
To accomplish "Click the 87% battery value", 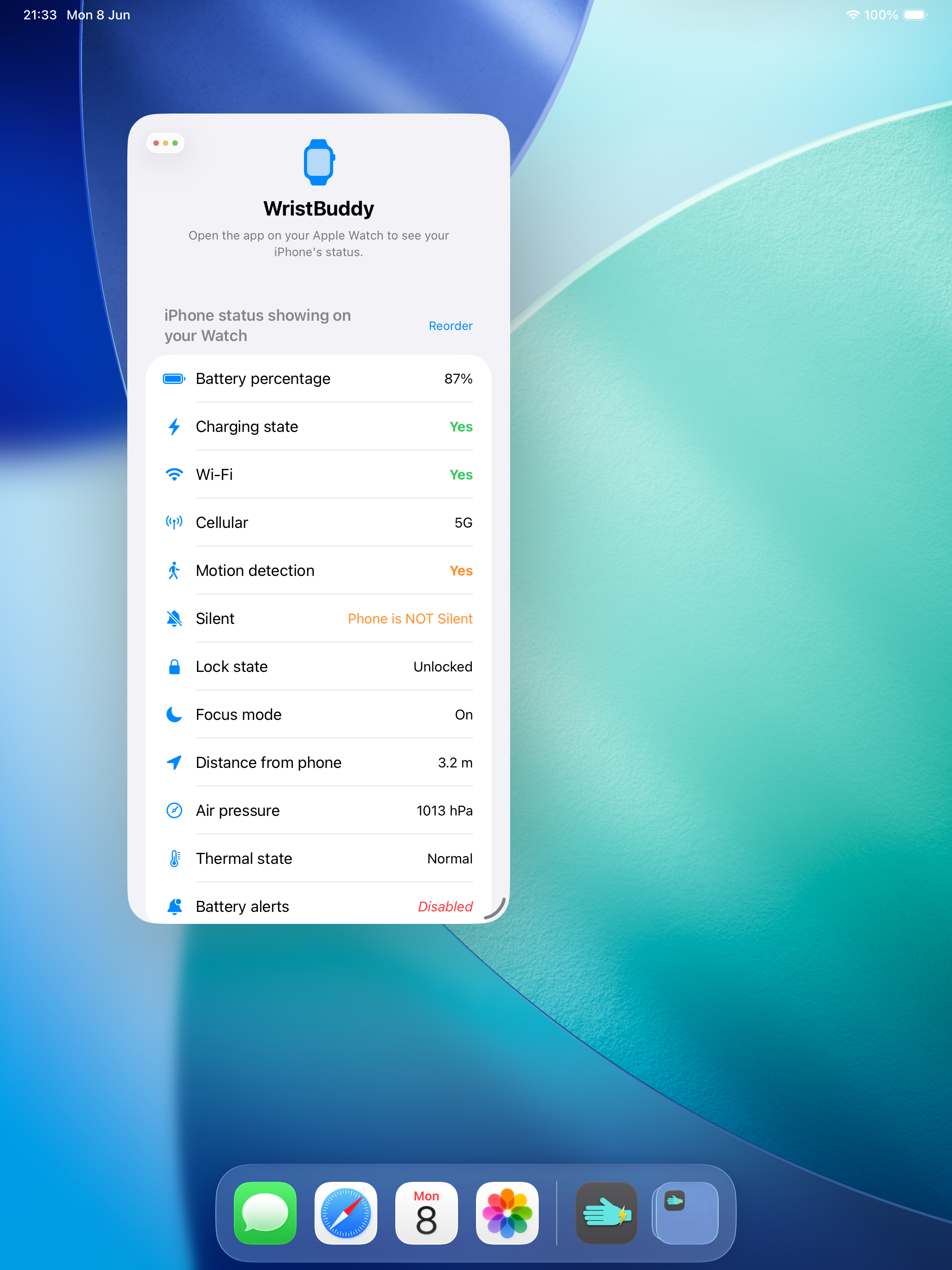I will [x=458, y=379].
